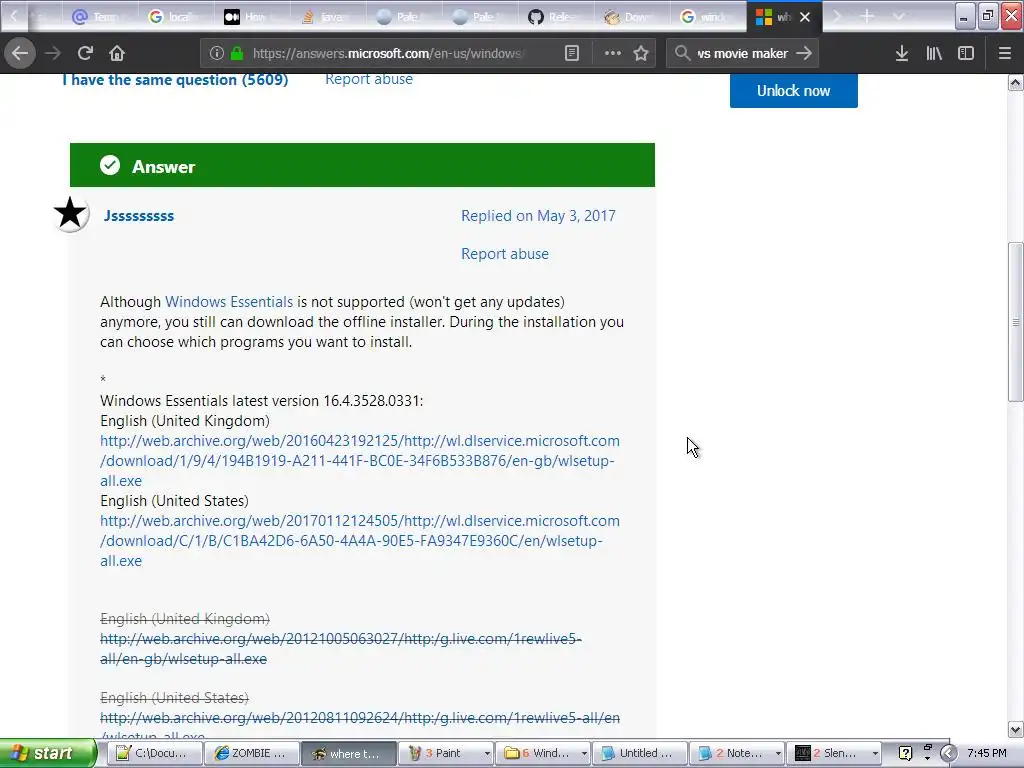Open the 2 Note... taskbar group dropdown
The height and width of the screenshot is (768, 1024).
click(x=778, y=754)
